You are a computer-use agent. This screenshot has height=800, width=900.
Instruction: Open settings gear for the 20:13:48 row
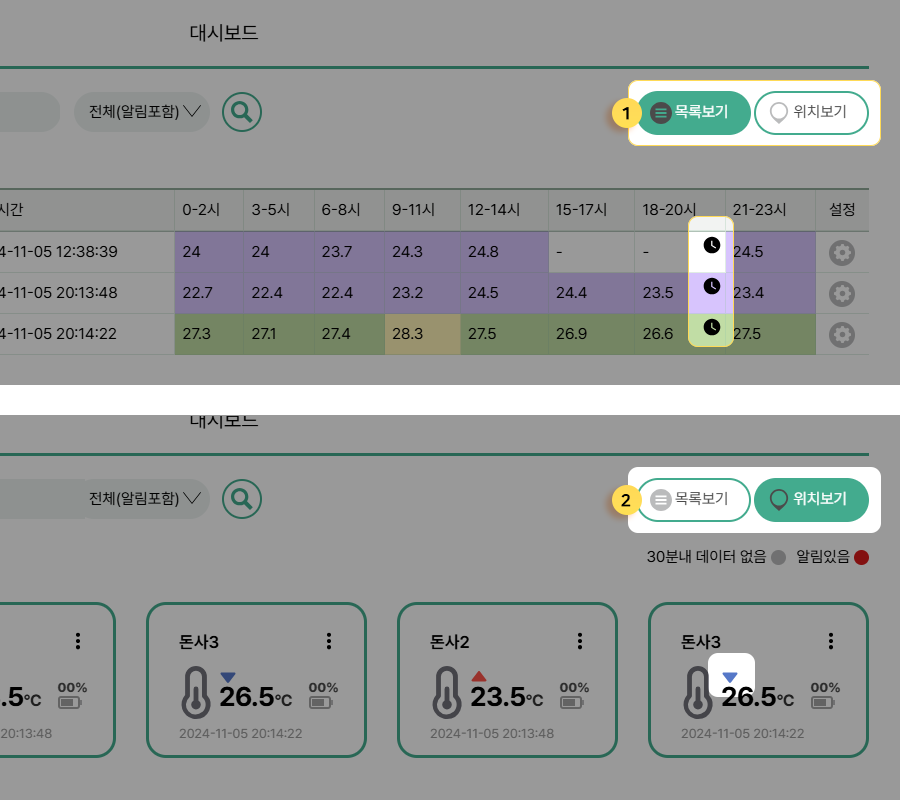click(842, 293)
